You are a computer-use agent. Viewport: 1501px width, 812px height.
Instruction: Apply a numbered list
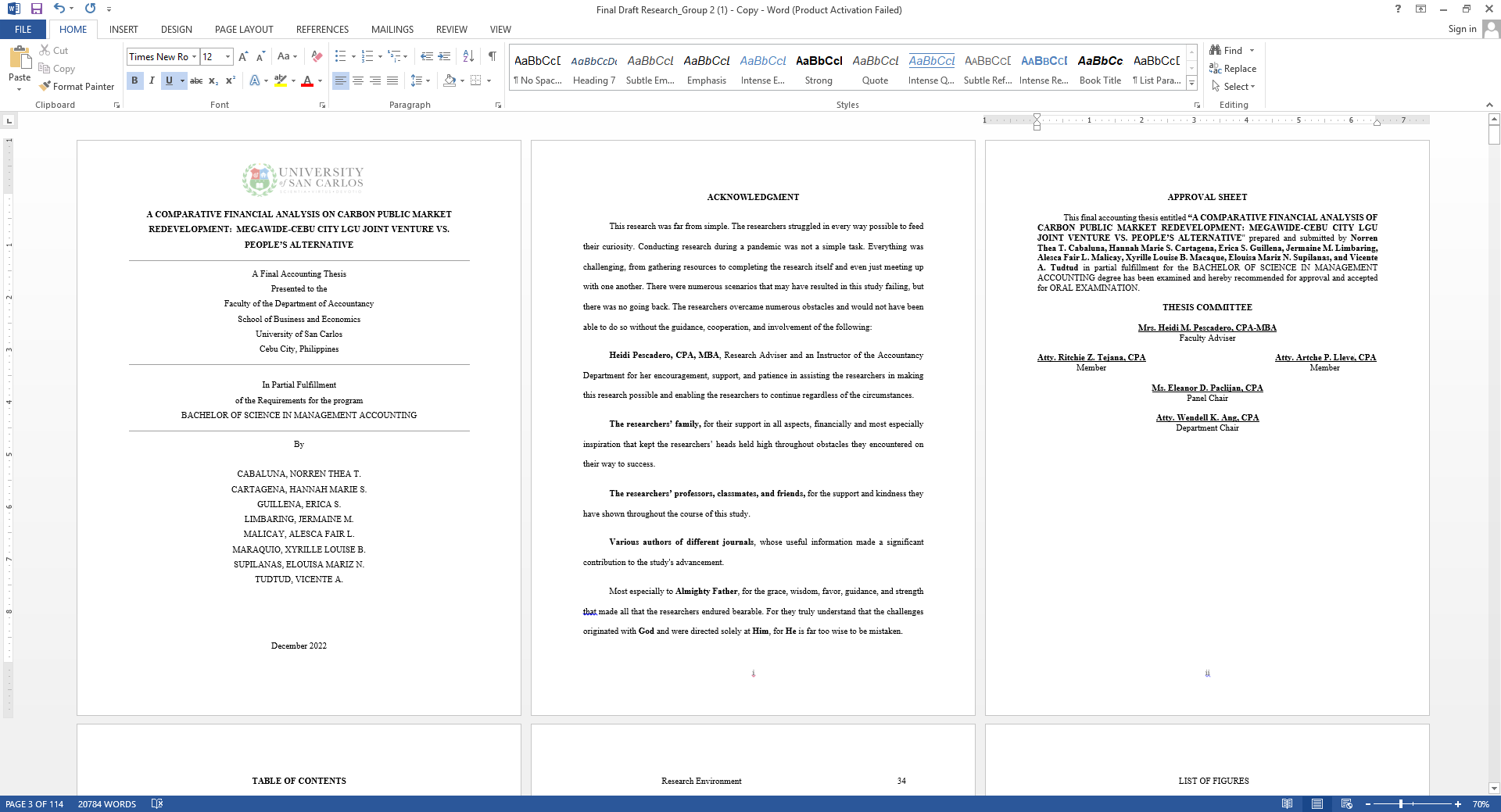367,56
